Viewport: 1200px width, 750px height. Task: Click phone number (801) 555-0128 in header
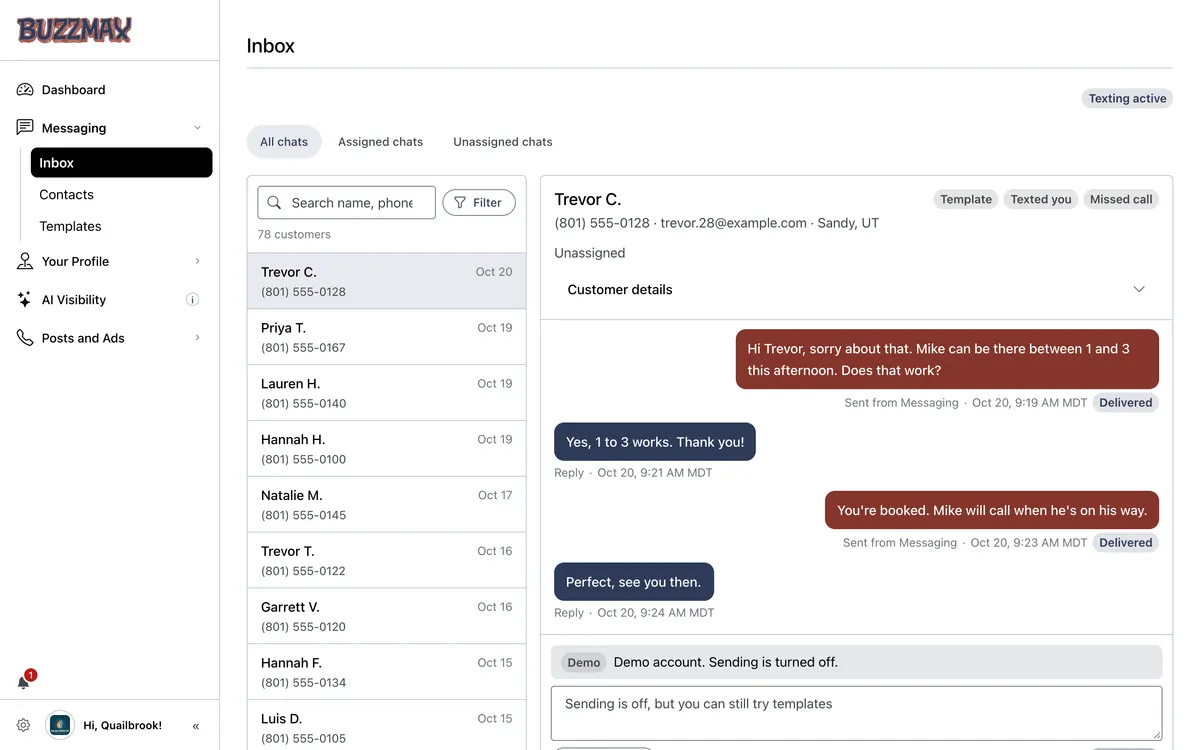click(602, 223)
